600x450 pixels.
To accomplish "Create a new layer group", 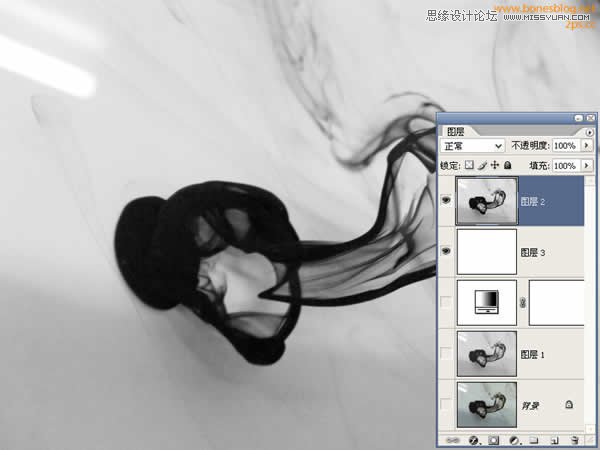I will coord(534,440).
